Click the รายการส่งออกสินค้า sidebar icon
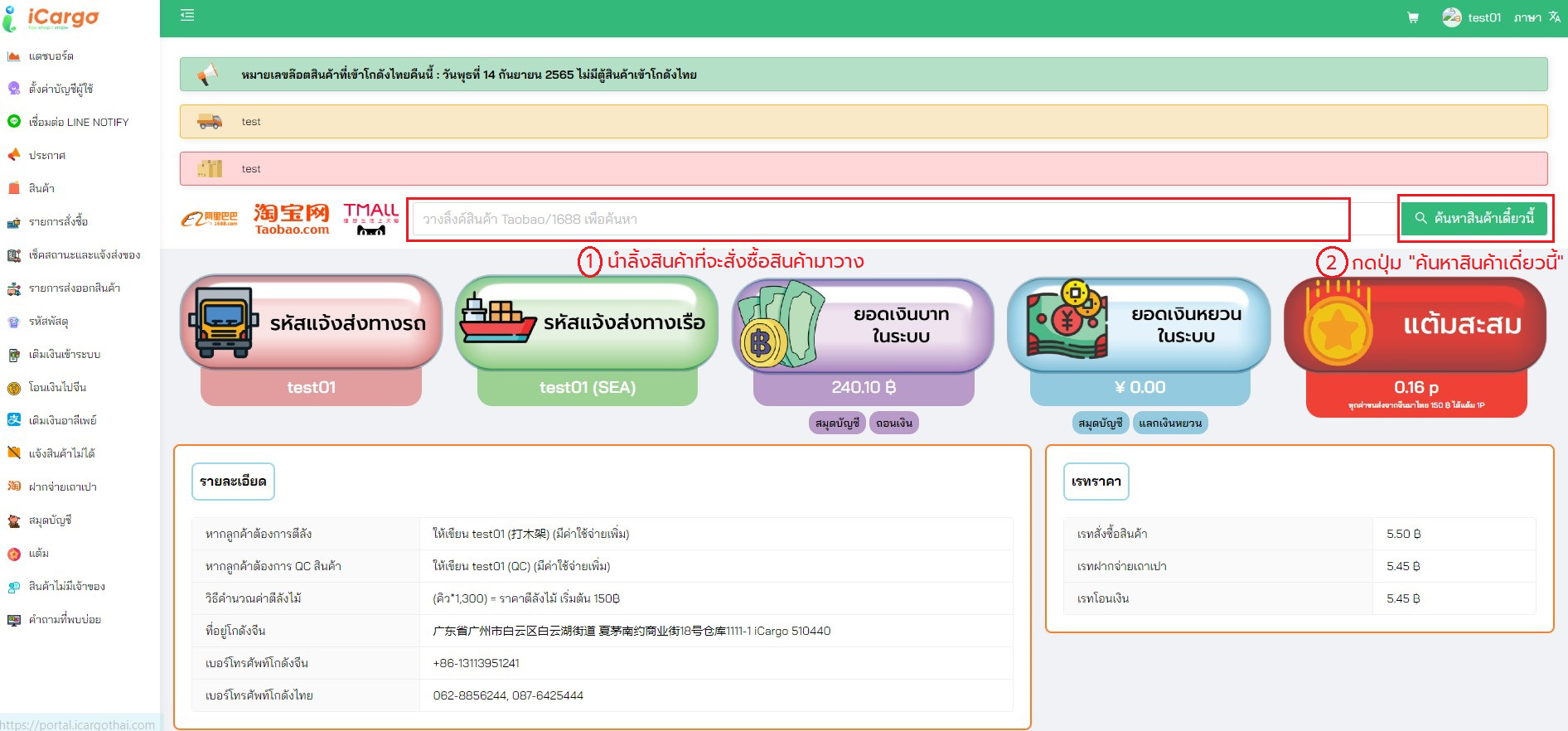This screenshot has height=731, width=1568. [x=13, y=288]
